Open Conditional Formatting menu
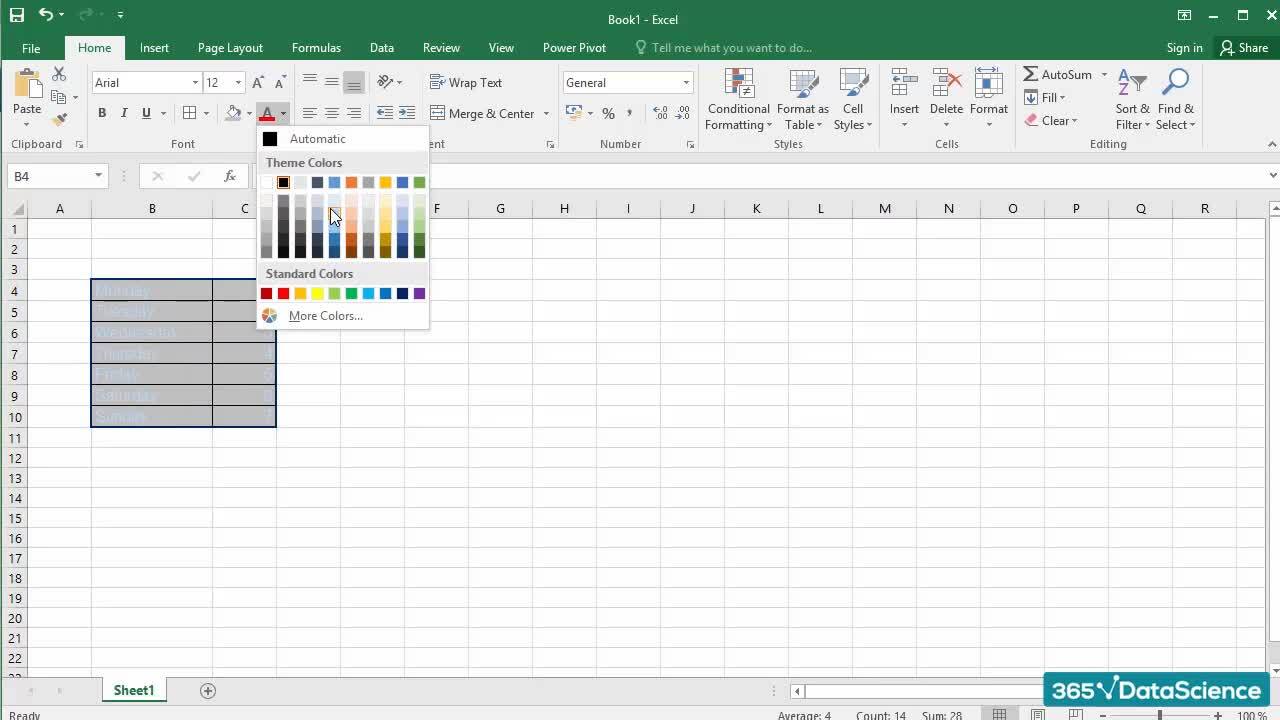The width and height of the screenshot is (1280, 720). [x=739, y=100]
